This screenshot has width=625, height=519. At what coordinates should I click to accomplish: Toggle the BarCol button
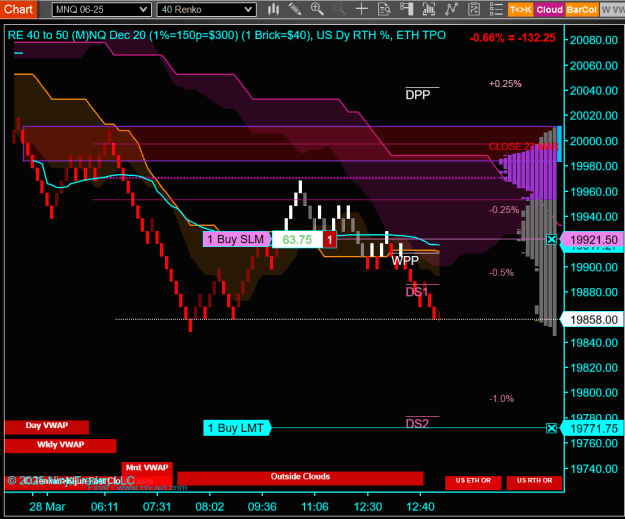tap(582, 10)
